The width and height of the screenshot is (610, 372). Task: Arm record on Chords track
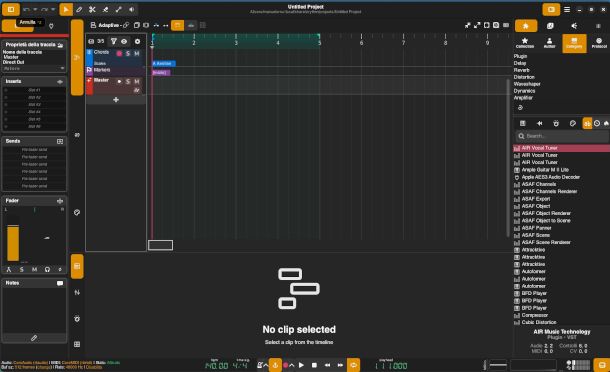coord(119,53)
